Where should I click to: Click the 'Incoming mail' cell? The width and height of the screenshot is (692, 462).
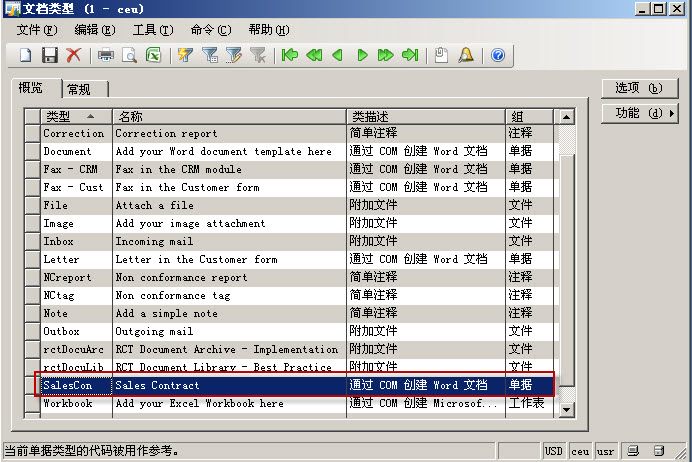(229, 241)
